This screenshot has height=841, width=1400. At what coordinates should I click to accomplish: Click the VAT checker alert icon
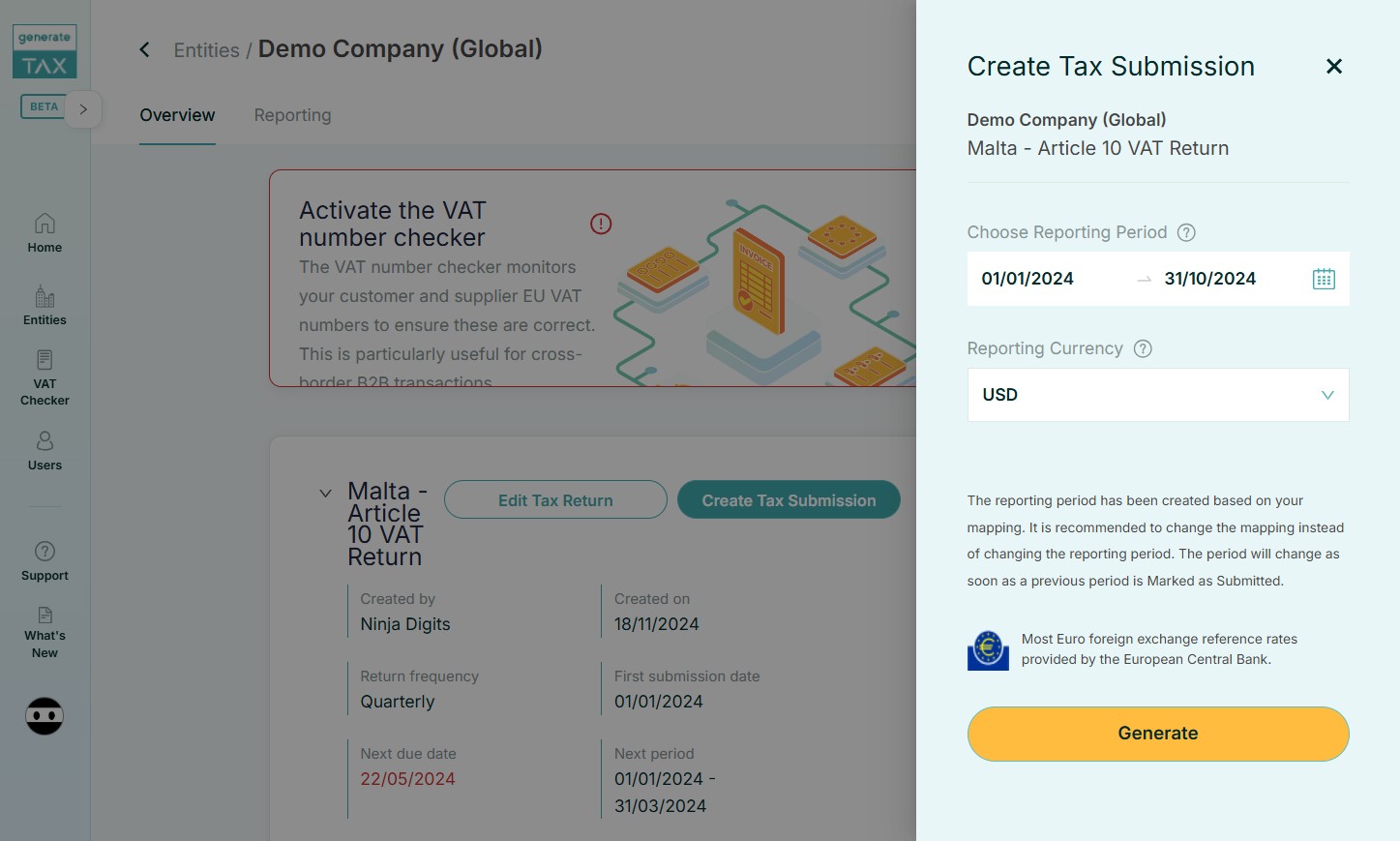pyautogui.click(x=601, y=224)
